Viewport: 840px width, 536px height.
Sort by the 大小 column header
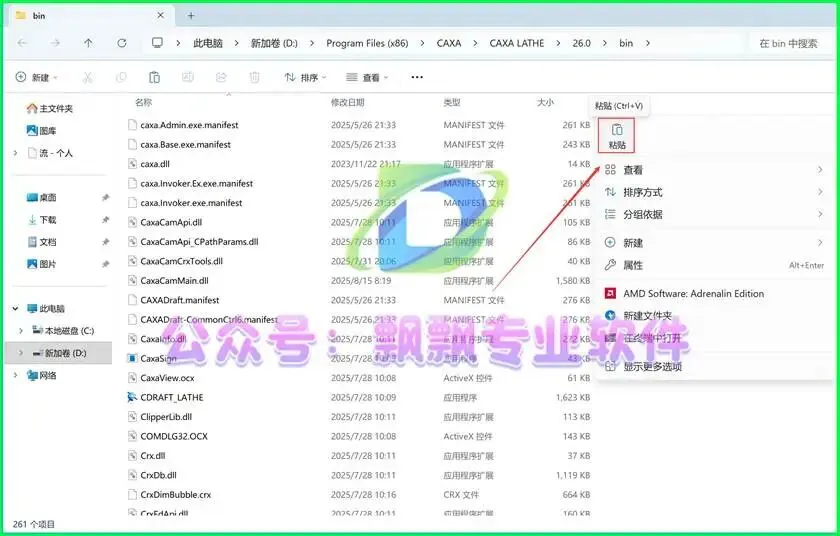coord(545,102)
